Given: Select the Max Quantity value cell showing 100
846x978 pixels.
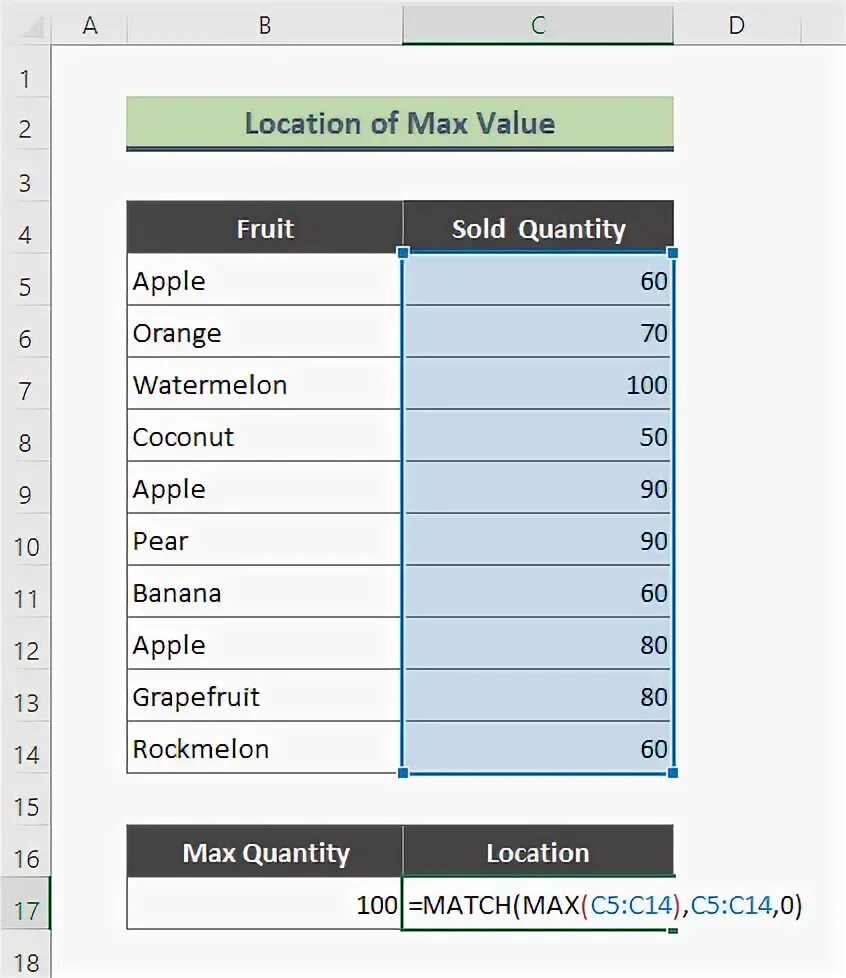Looking at the screenshot, I should 264,904.
